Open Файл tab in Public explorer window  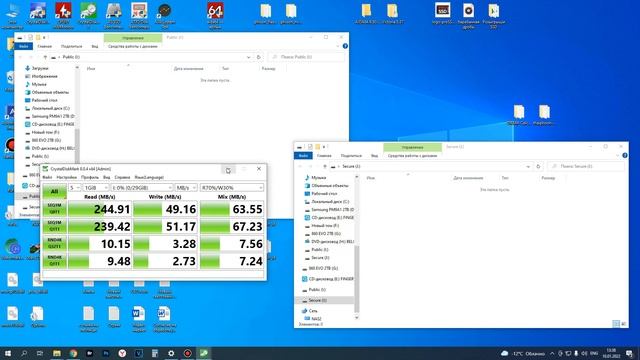coord(24,47)
